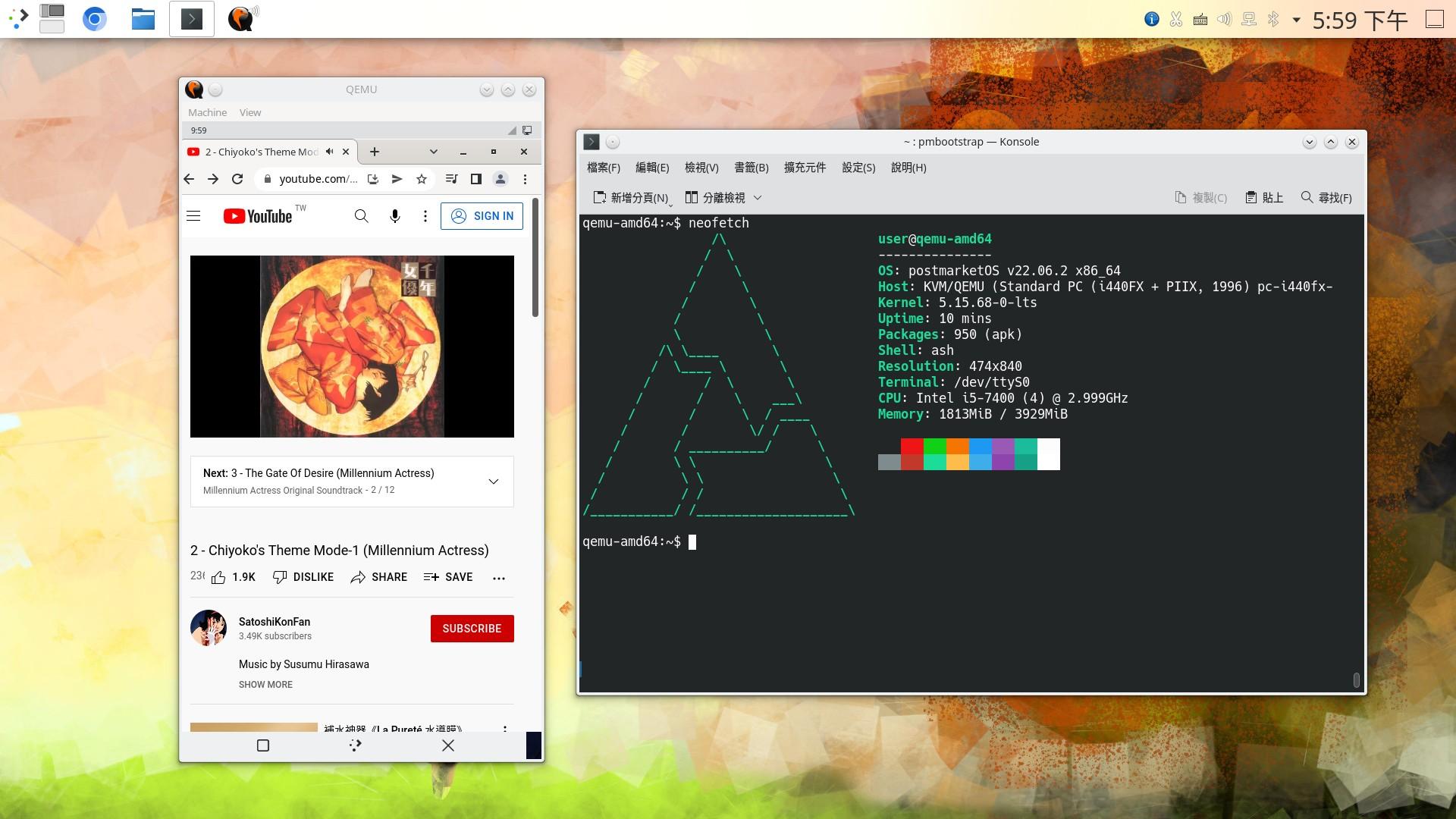Close the Chiyoko's Theme browser tab
Viewport: 1456px width, 819px height.
[x=346, y=152]
